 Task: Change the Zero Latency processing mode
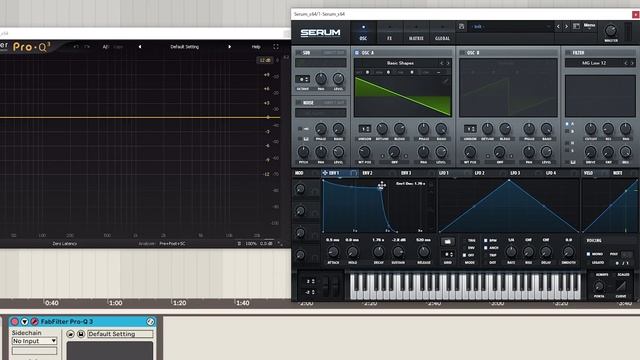tap(64, 244)
